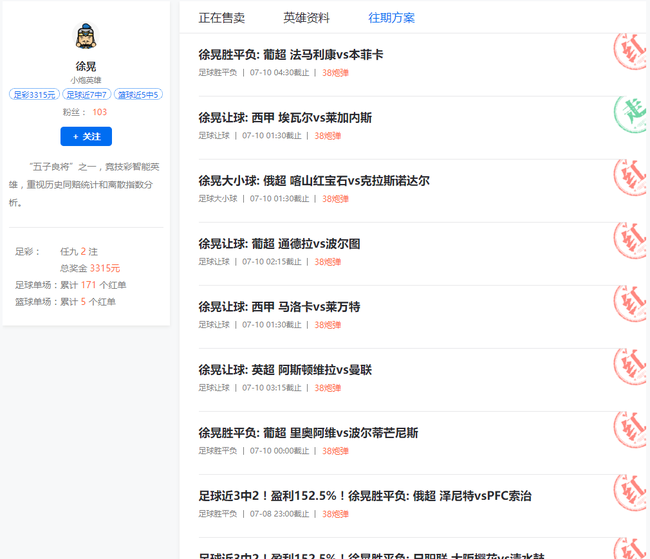Click red 红 stamp on 泽尼特vsPFC索治 row
650x559 pixels.
tap(630, 493)
